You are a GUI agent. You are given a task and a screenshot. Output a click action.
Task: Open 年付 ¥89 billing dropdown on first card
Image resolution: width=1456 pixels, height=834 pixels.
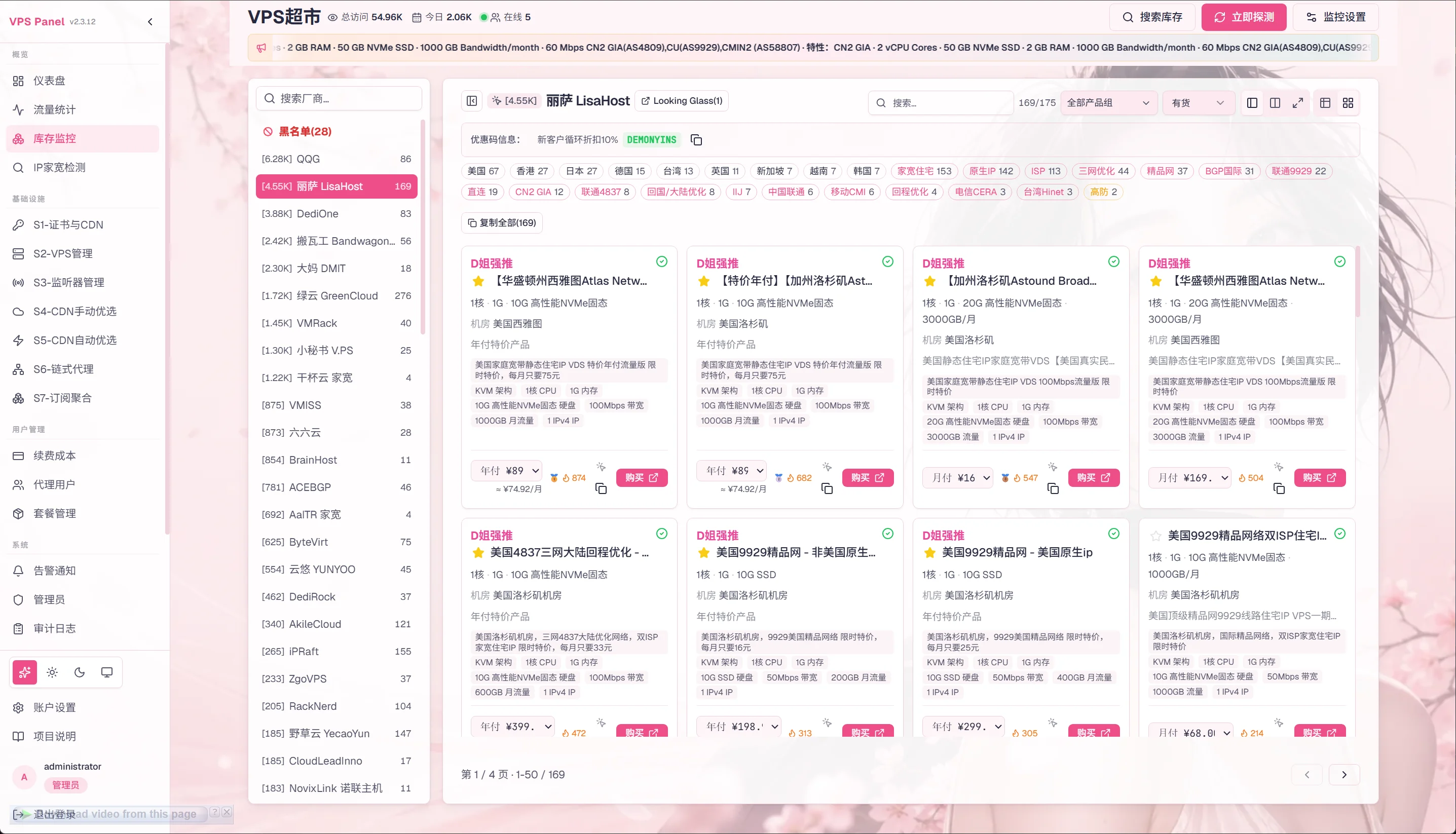[507, 471]
